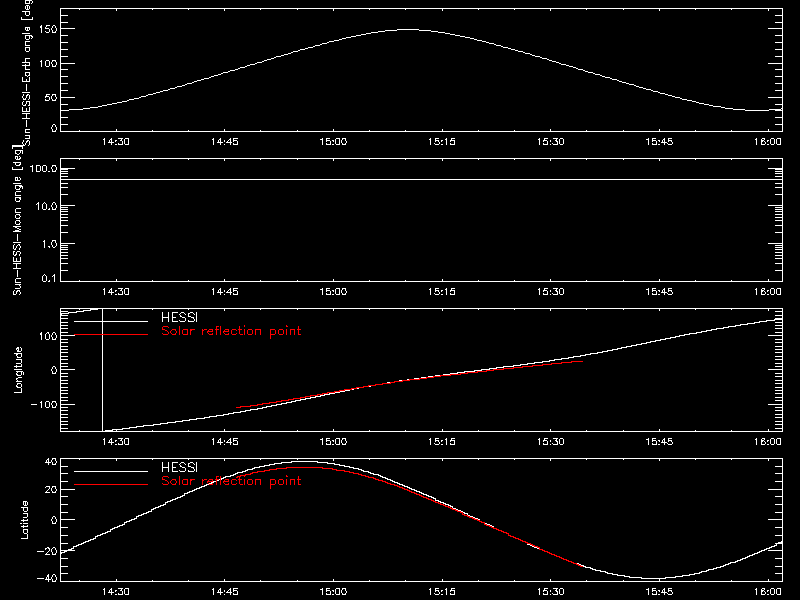Click the flat Sun-HESSI-Moon angle line
Image resolution: width=800 pixels, height=600 pixels.
(421, 180)
